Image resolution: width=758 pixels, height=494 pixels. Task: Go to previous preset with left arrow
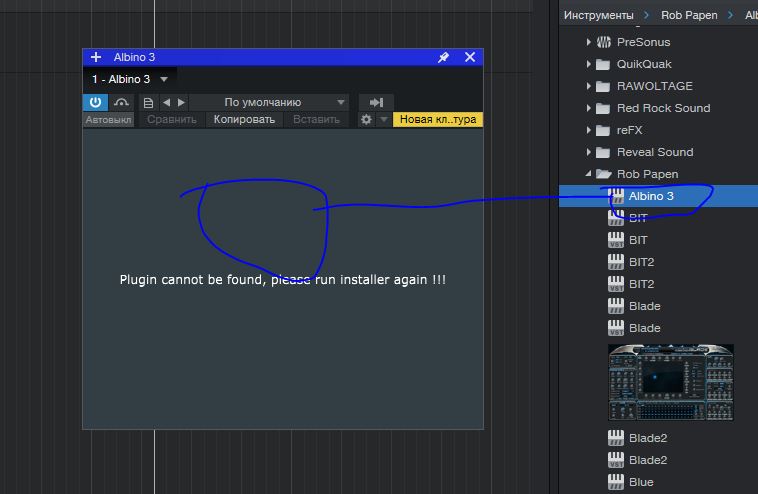click(x=167, y=102)
